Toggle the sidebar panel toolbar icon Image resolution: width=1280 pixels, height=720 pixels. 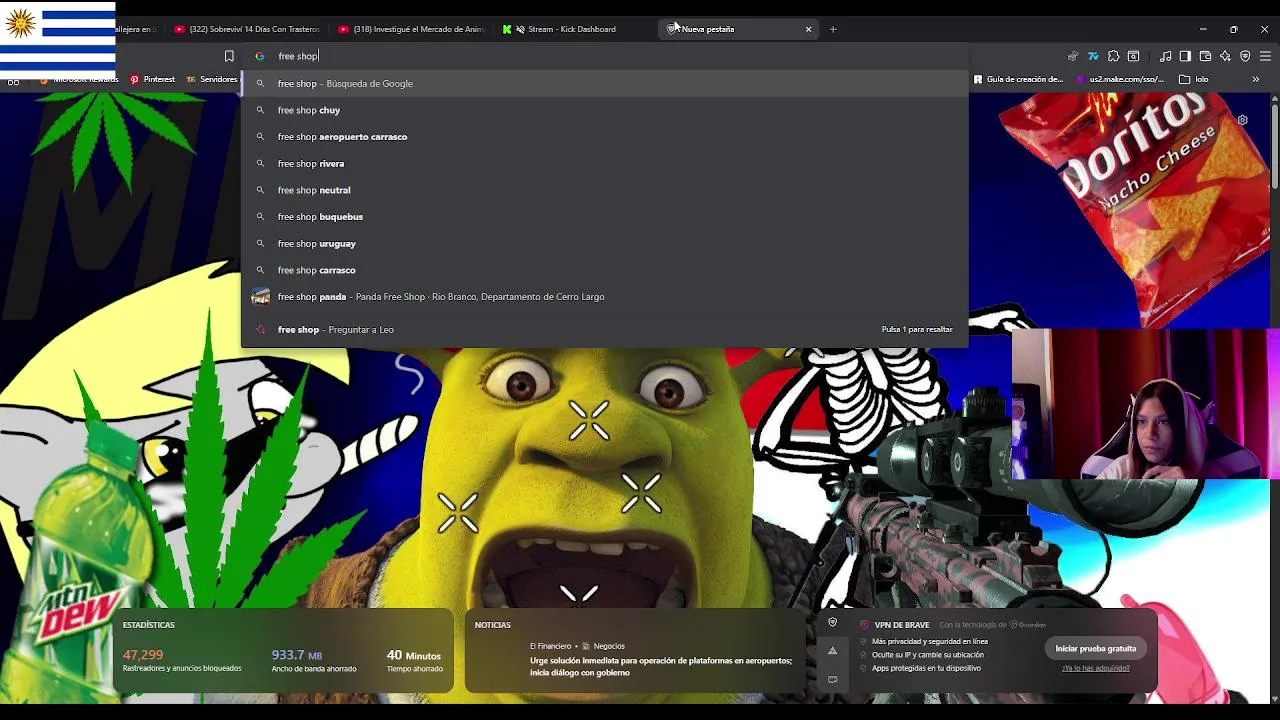[1185, 56]
